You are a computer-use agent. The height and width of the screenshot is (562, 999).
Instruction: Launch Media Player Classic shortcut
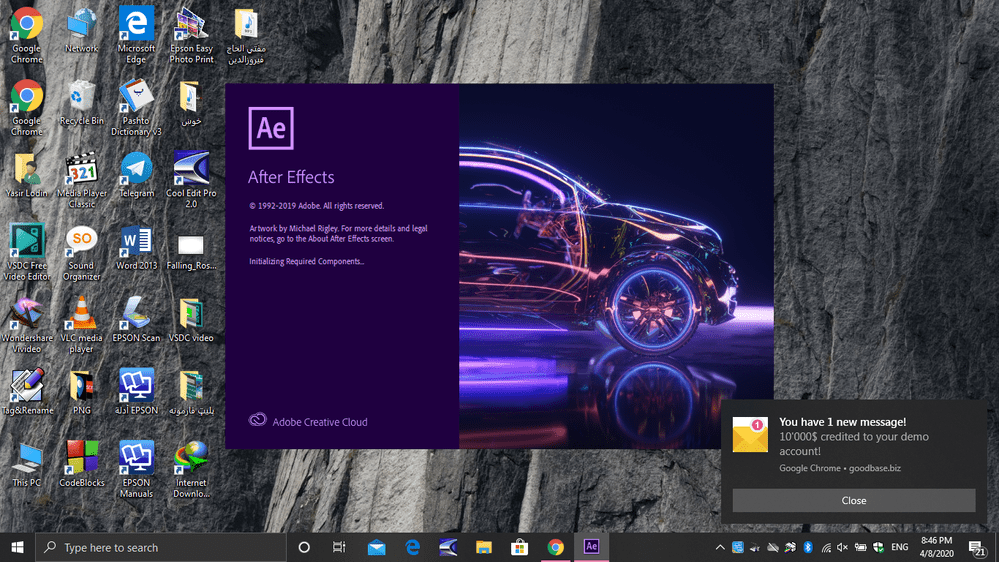[x=82, y=180]
